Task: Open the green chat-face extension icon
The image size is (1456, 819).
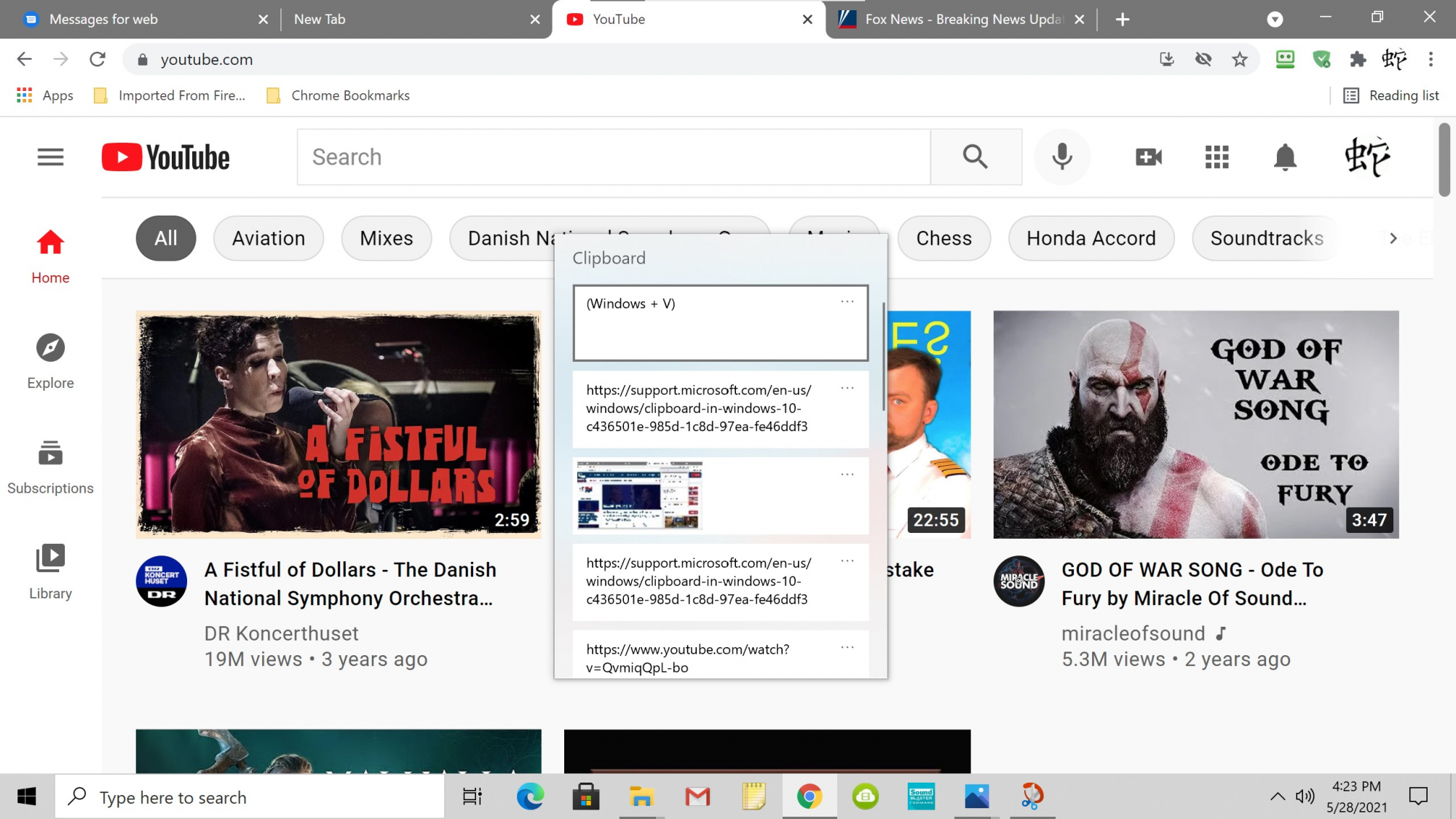Action: pyautogui.click(x=1285, y=60)
